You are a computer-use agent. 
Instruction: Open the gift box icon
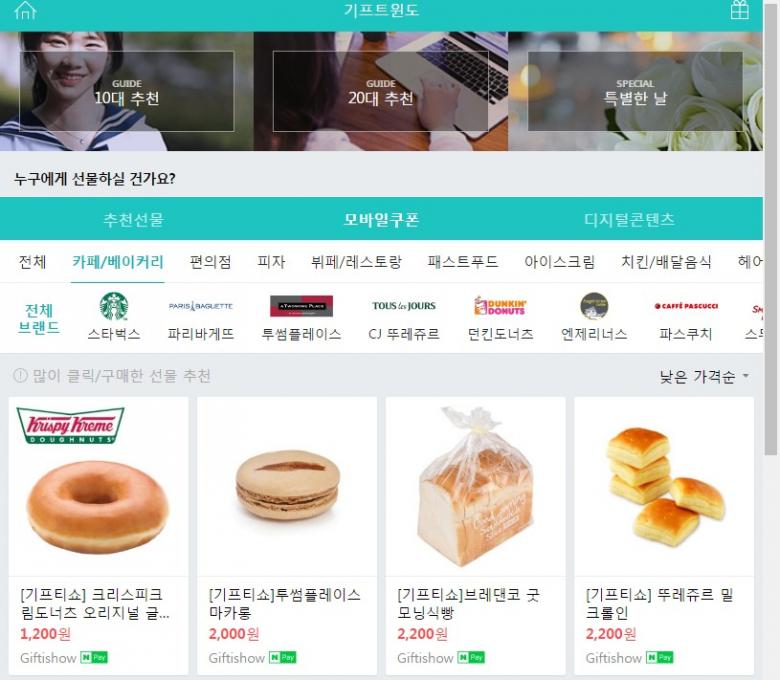[x=739, y=9]
